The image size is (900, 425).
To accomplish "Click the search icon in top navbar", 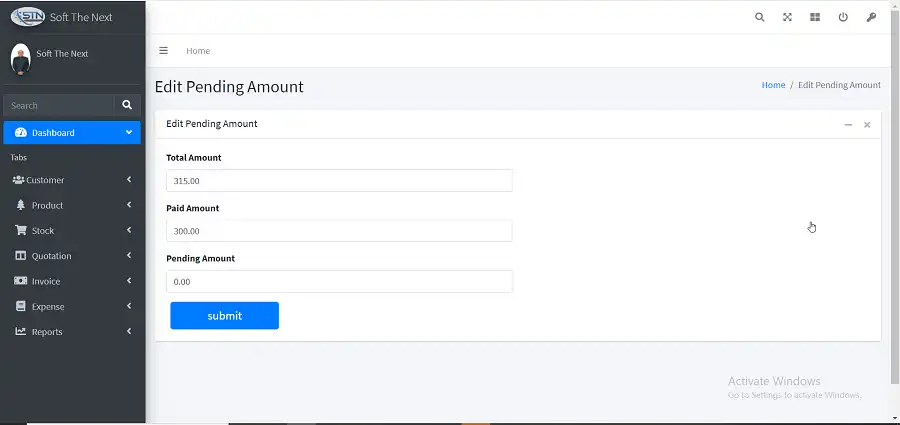I will 760,17.
